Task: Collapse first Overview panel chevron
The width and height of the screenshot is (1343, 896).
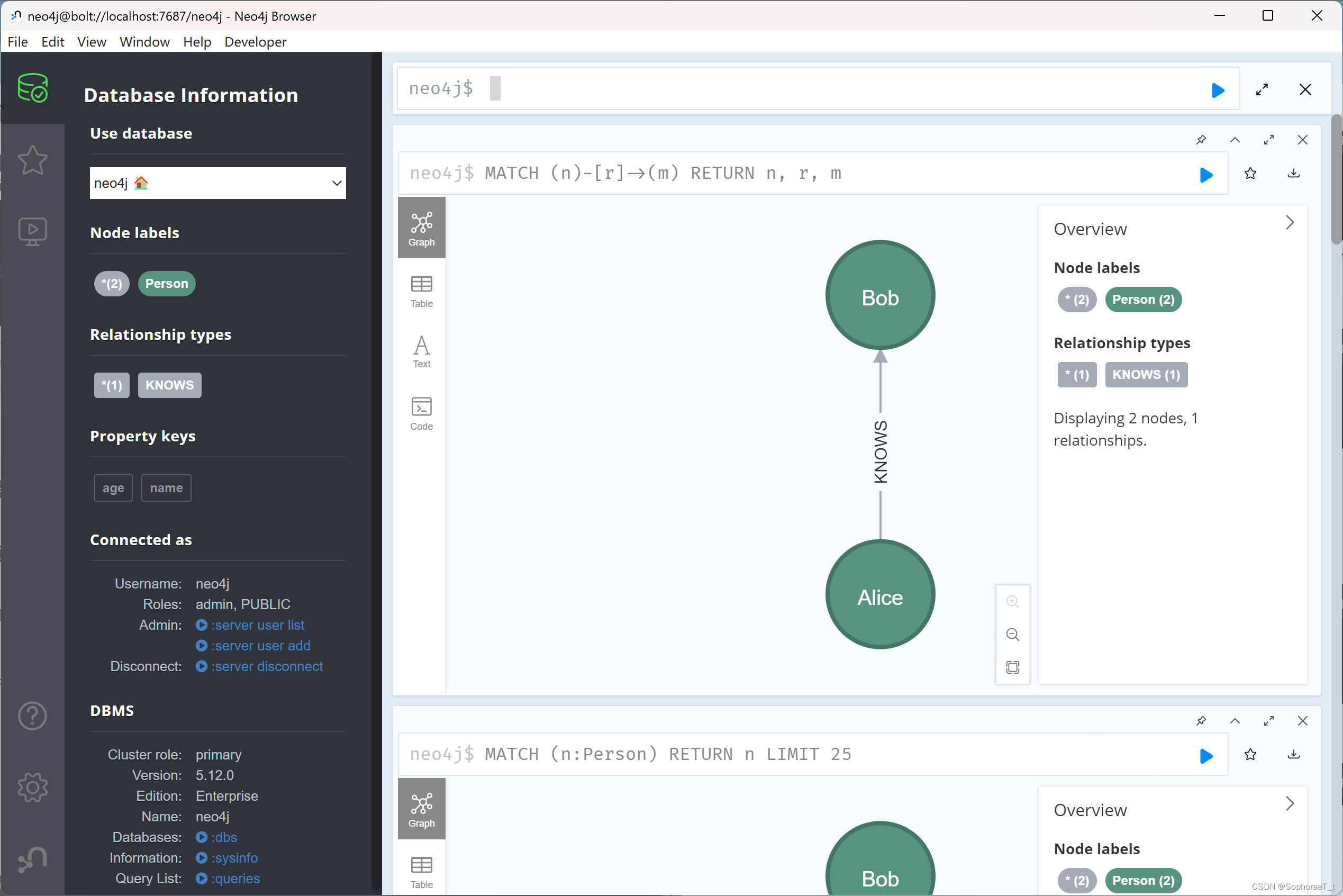Action: coord(1290,222)
